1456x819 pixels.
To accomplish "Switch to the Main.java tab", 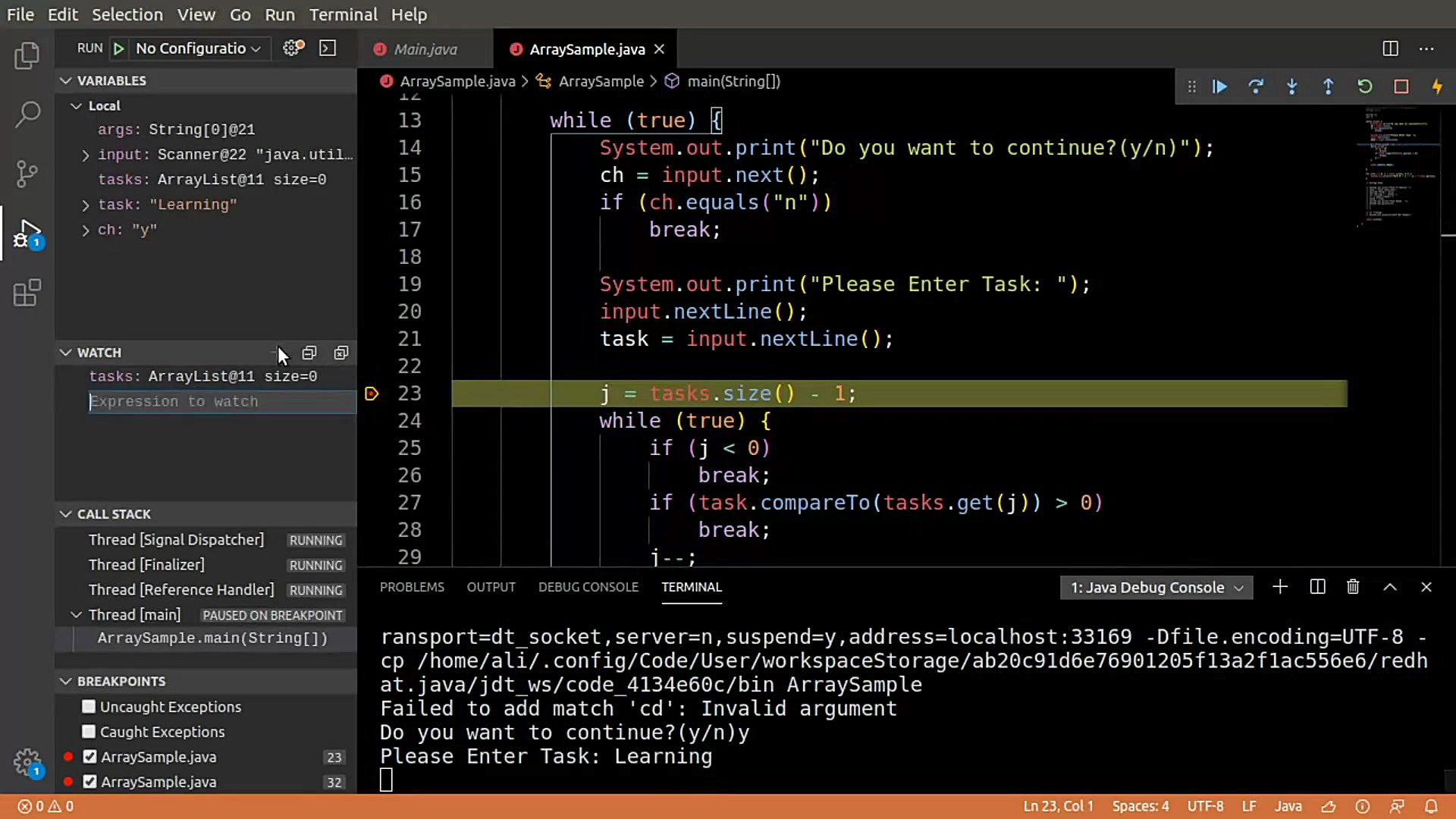I will click(425, 49).
